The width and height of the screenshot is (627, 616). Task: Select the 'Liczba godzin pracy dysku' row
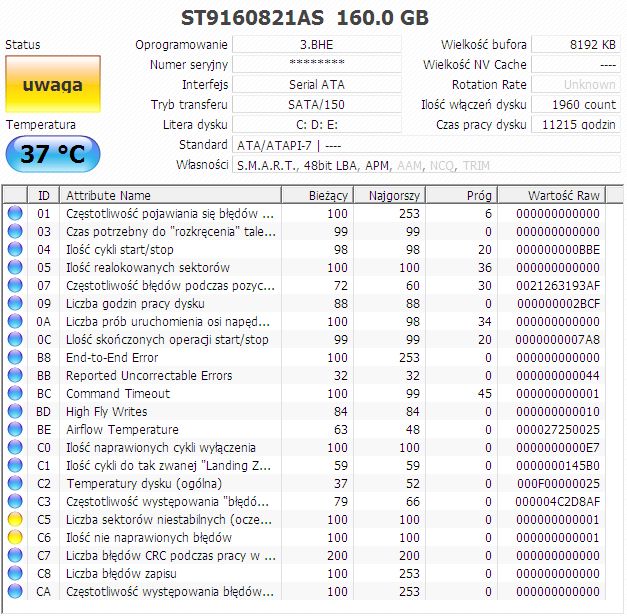click(x=304, y=303)
